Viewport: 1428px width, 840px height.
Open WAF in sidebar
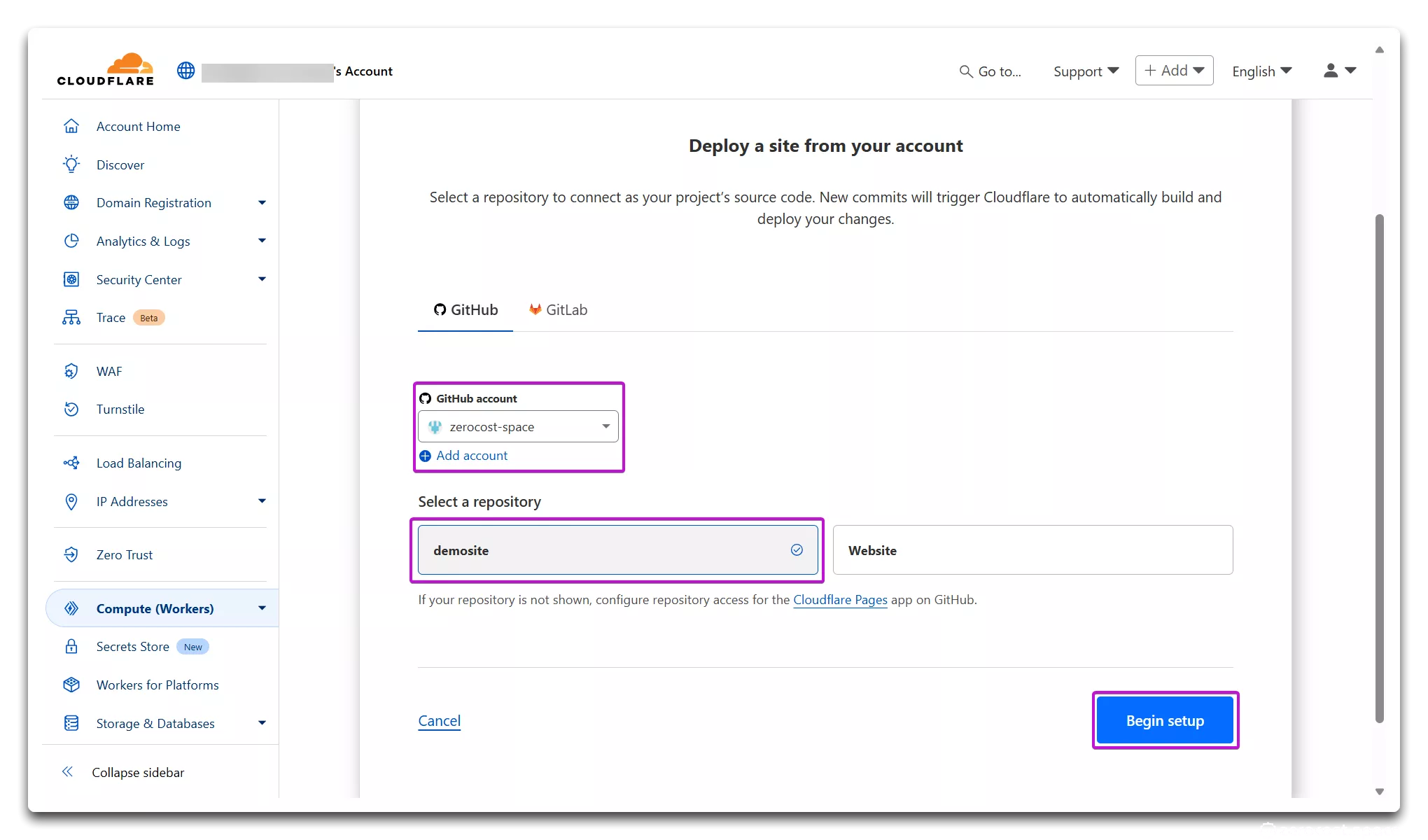coord(109,372)
